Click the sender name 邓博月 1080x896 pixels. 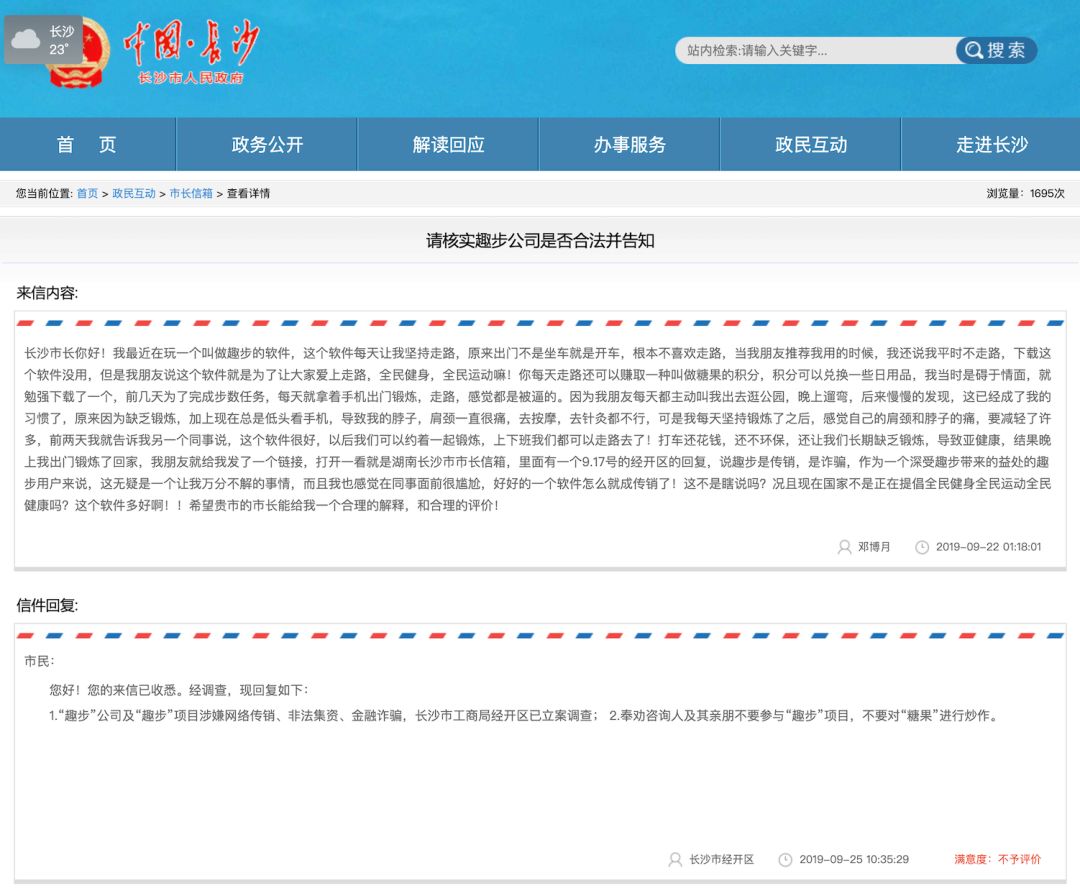874,547
